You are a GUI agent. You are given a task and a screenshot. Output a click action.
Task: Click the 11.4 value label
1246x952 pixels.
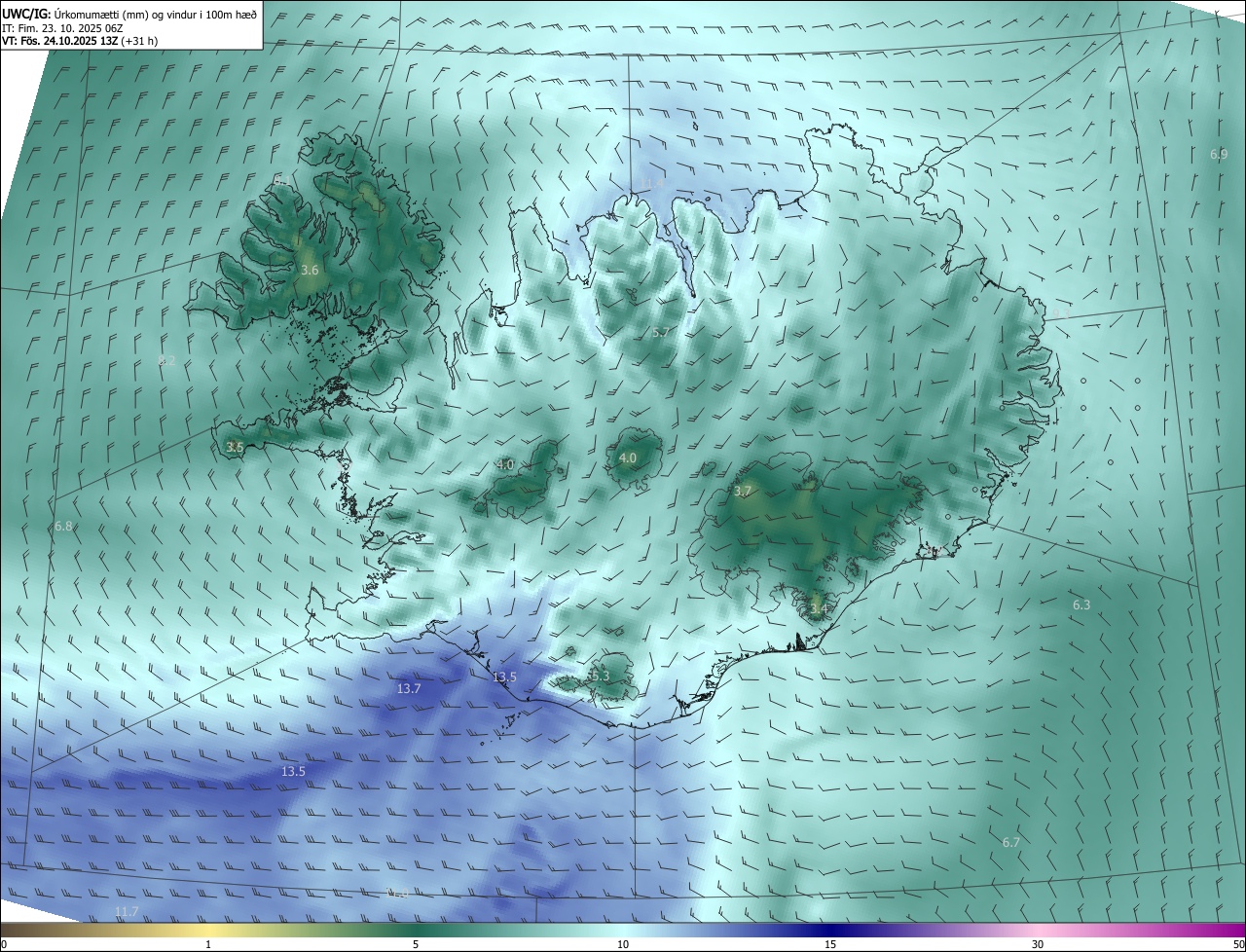coord(652,183)
